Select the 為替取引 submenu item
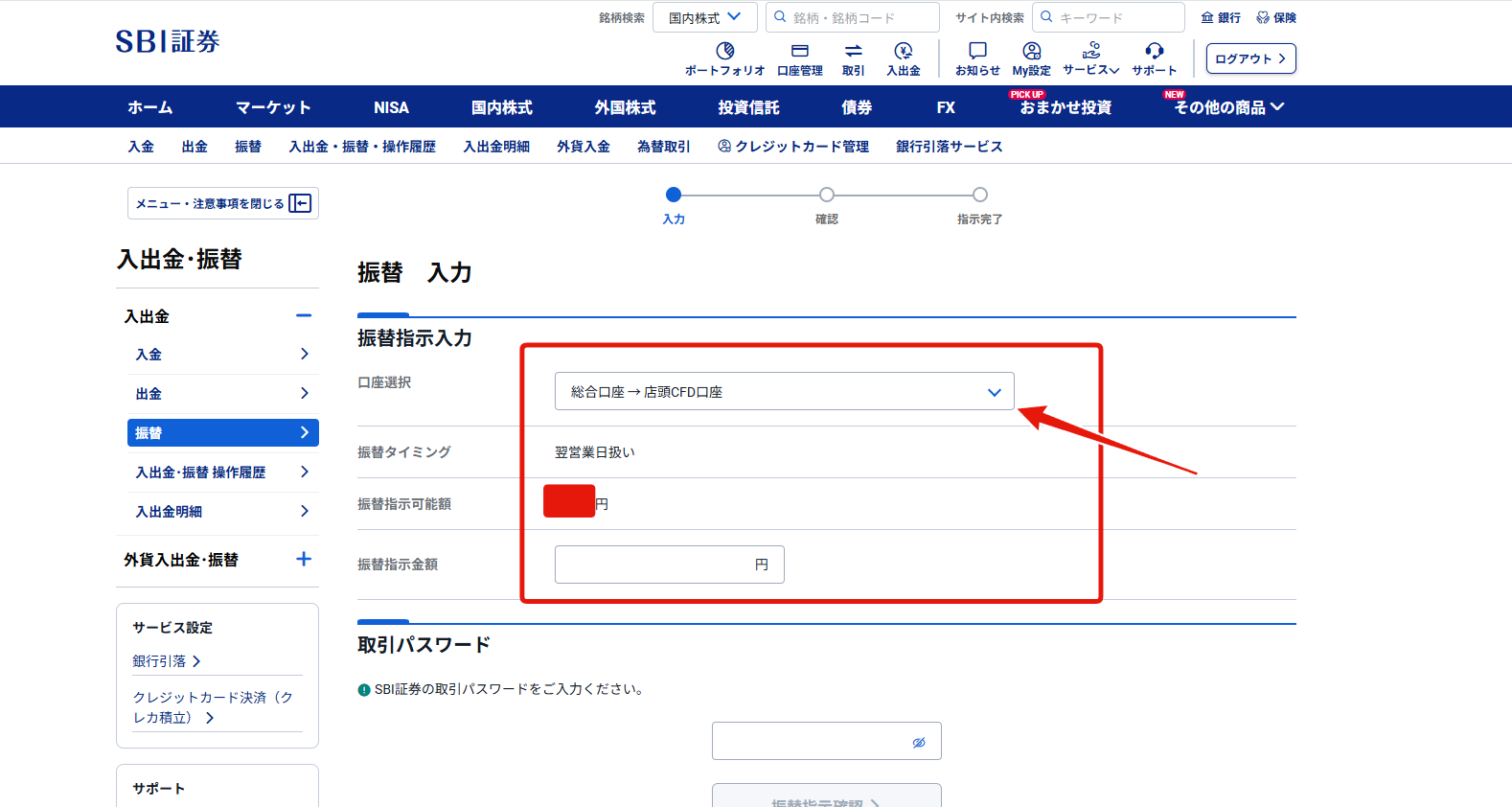 tap(663, 147)
